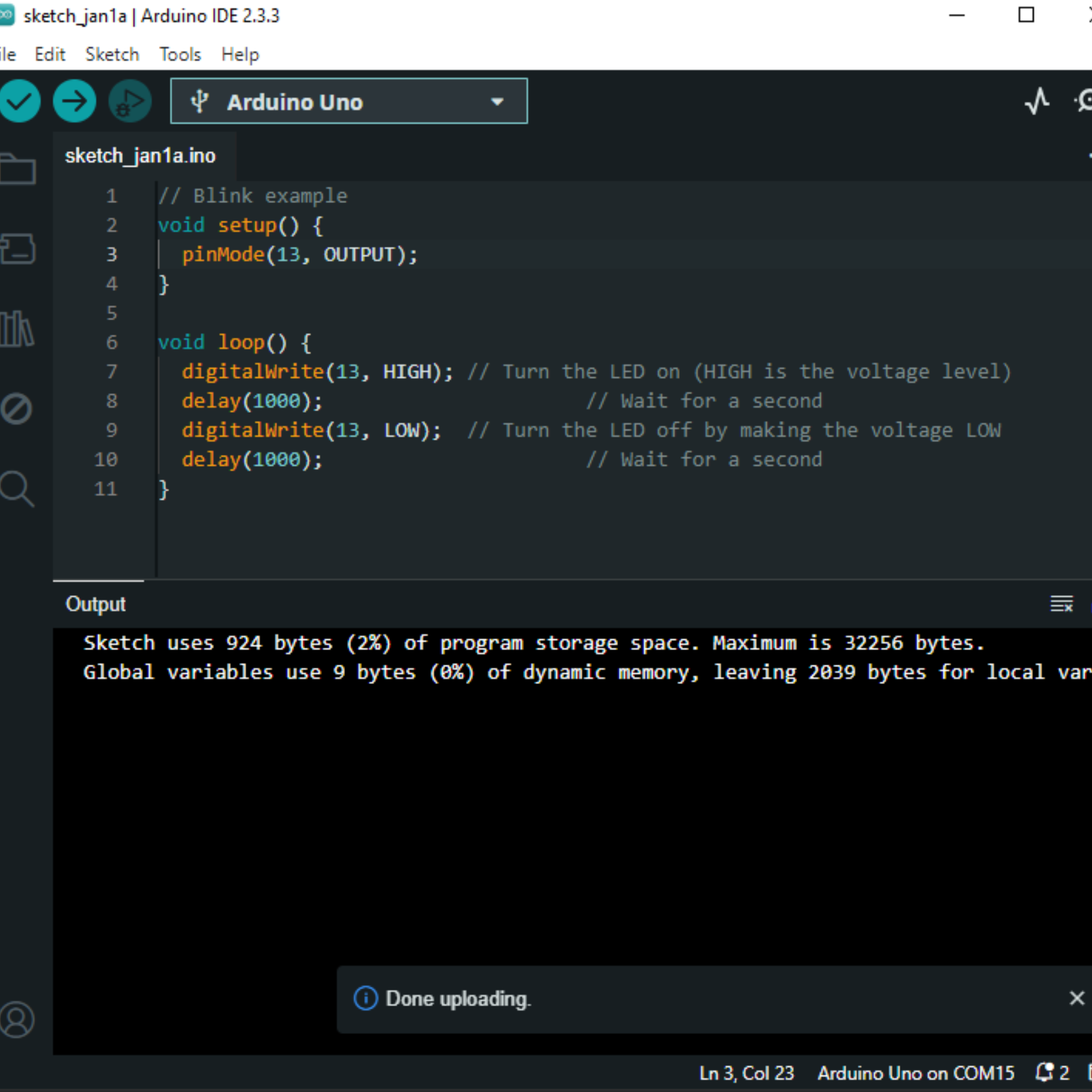
Task: Open the Sketchbook folder sidebar icon
Action: click(x=17, y=168)
